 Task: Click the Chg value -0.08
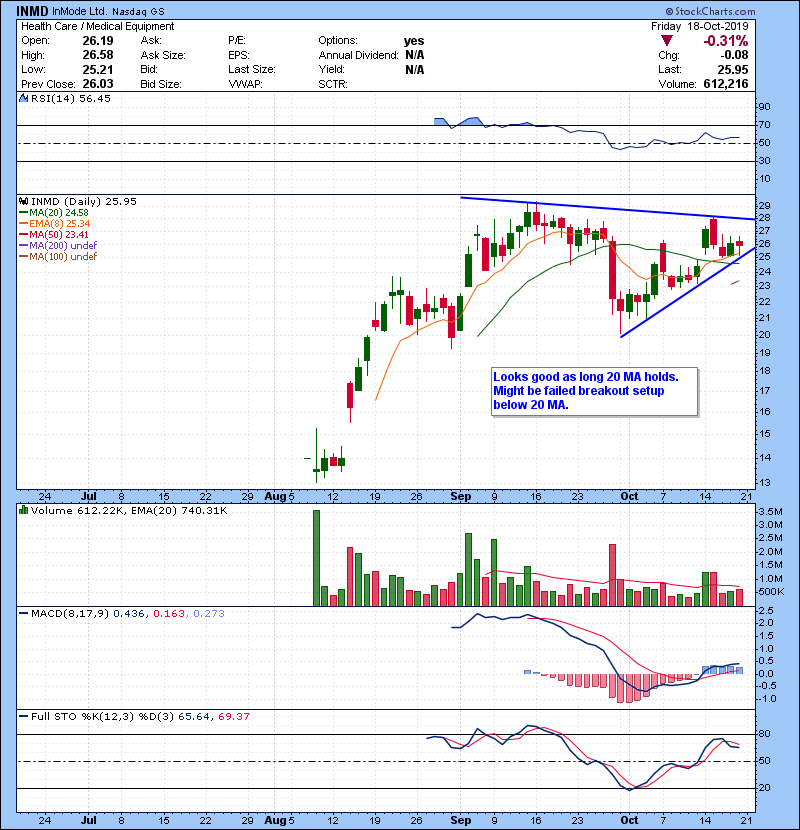pos(734,55)
